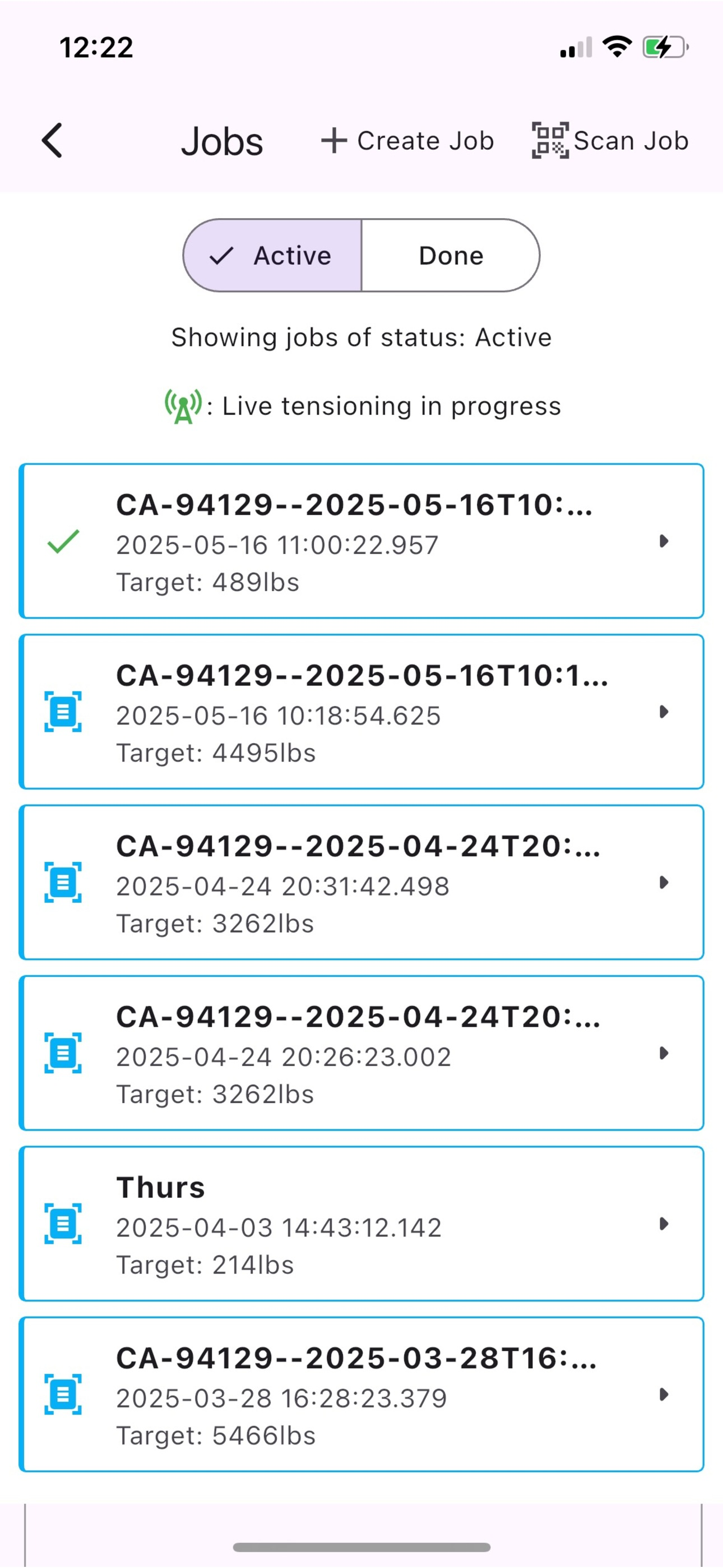Select the Active status filter
Image resolution: width=723 pixels, height=1568 pixels.
coord(272,255)
